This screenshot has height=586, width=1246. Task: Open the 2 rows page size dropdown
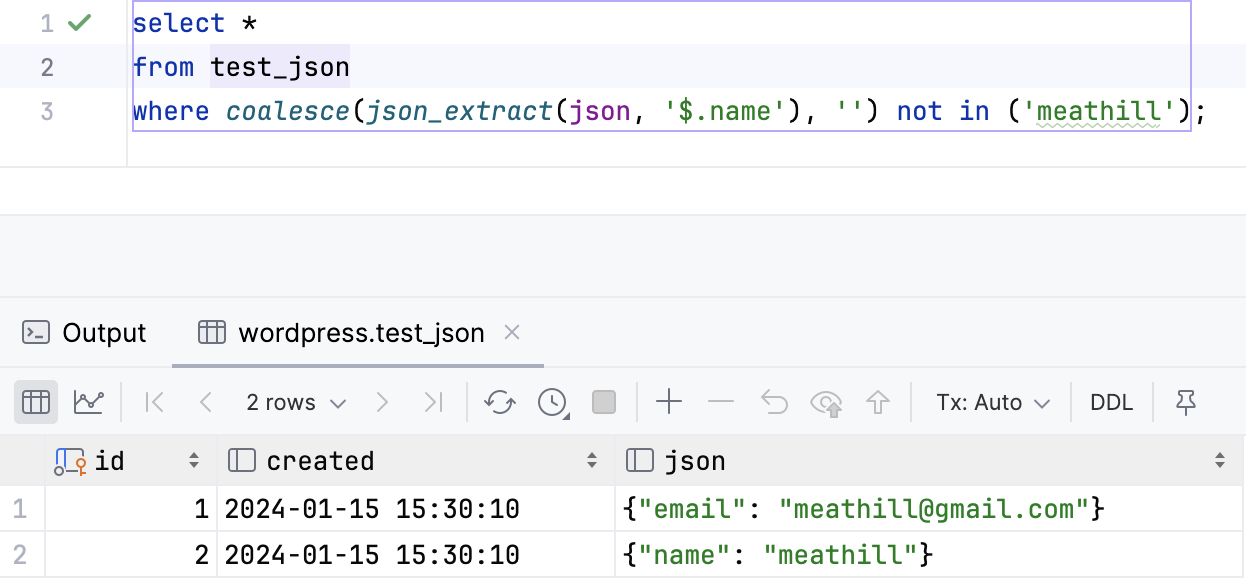pyautogui.click(x=296, y=403)
